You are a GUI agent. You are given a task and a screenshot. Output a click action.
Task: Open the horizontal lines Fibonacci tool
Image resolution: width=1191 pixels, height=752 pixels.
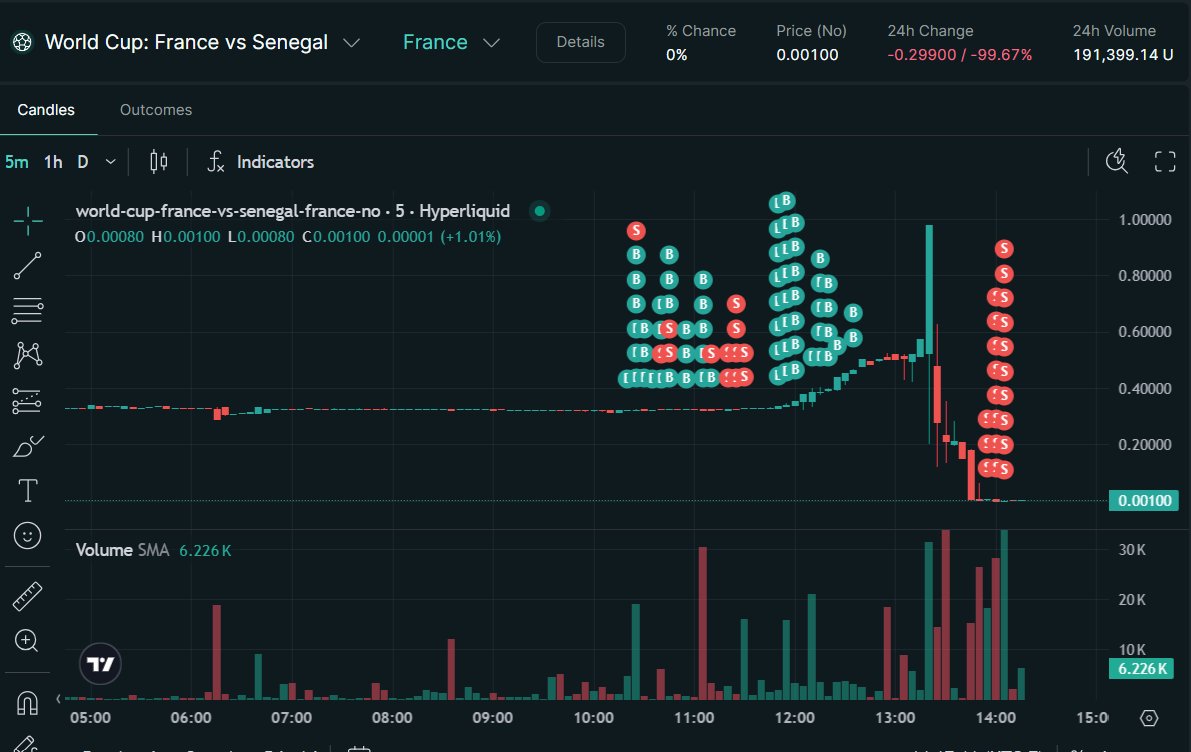tap(27, 311)
